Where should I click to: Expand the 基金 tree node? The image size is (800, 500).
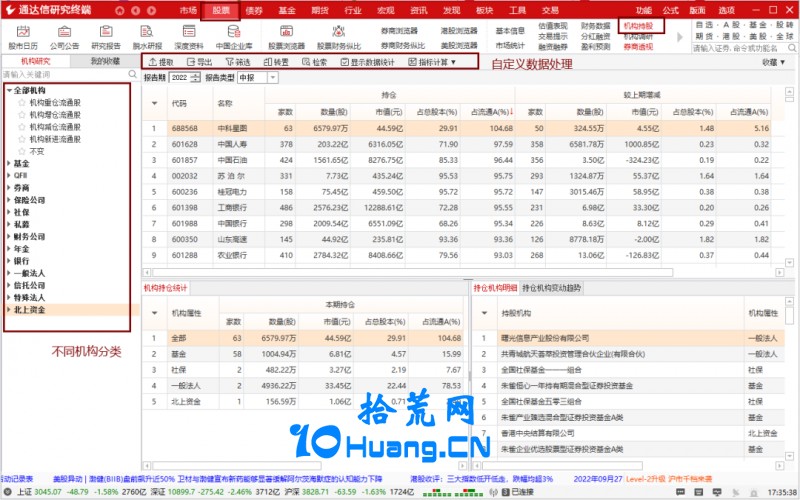coord(9,164)
